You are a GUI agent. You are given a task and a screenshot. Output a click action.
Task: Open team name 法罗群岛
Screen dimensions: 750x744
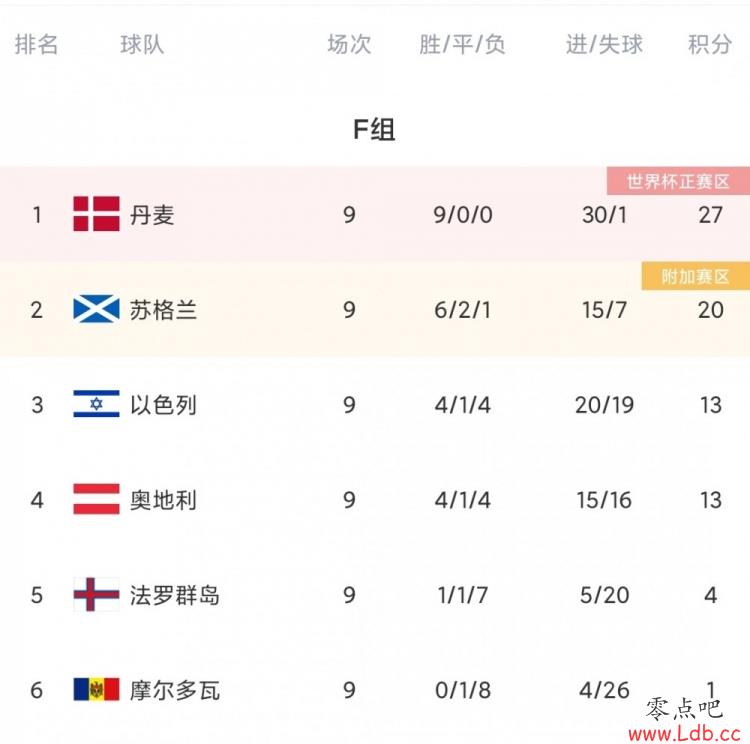click(175, 595)
